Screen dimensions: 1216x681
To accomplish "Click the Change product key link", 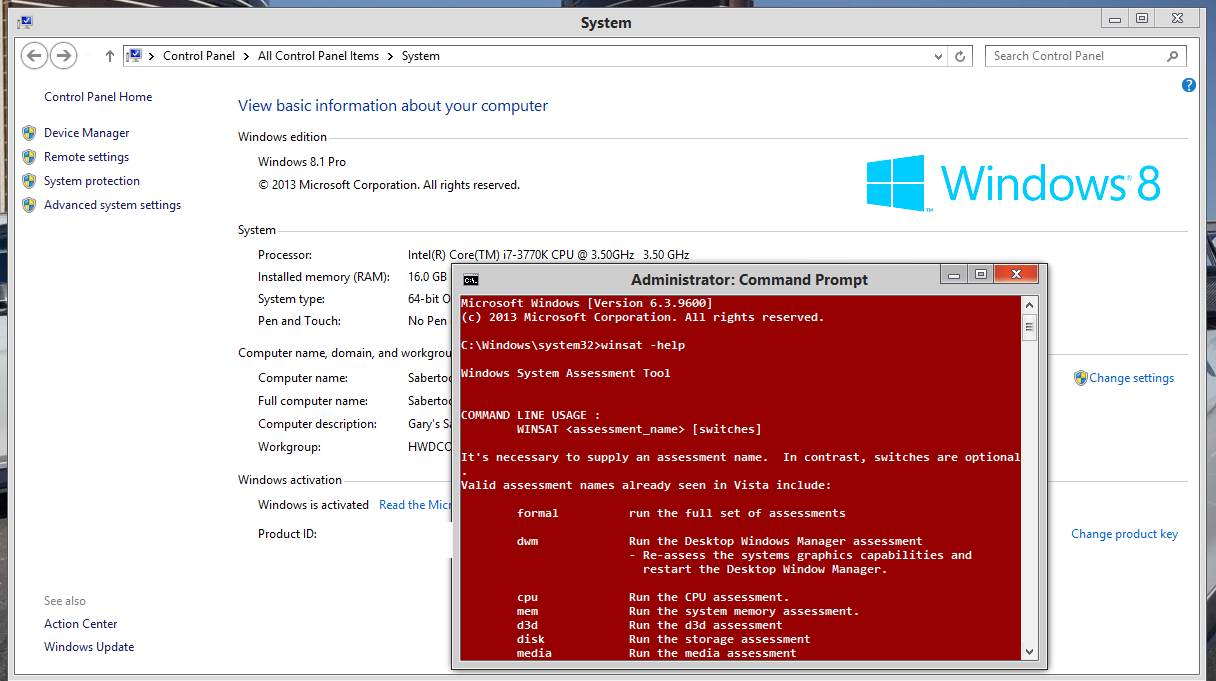I will click(1124, 533).
